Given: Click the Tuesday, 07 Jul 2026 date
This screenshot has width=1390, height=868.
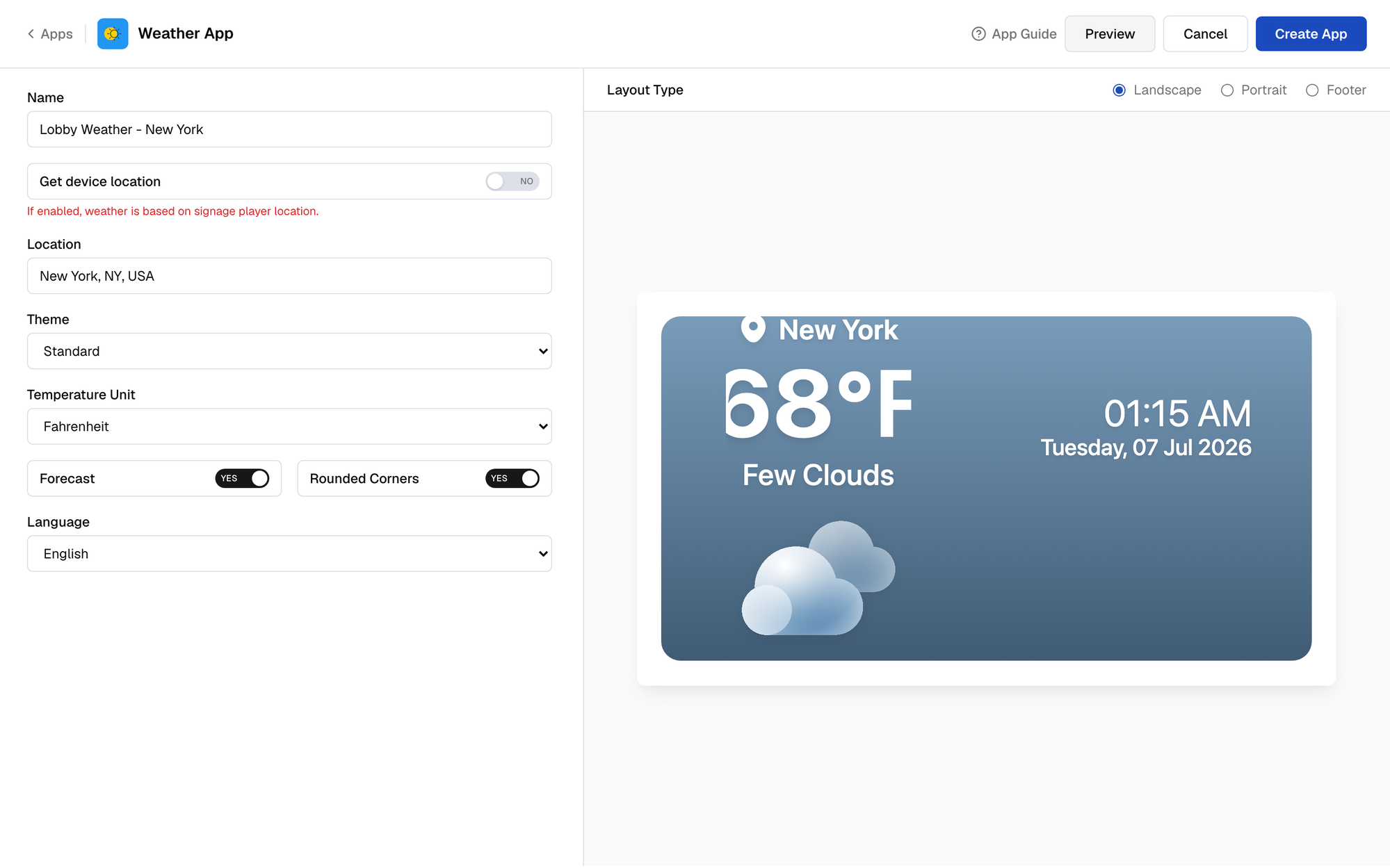Looking at the screenshot, I should [x=1146, y=448].
